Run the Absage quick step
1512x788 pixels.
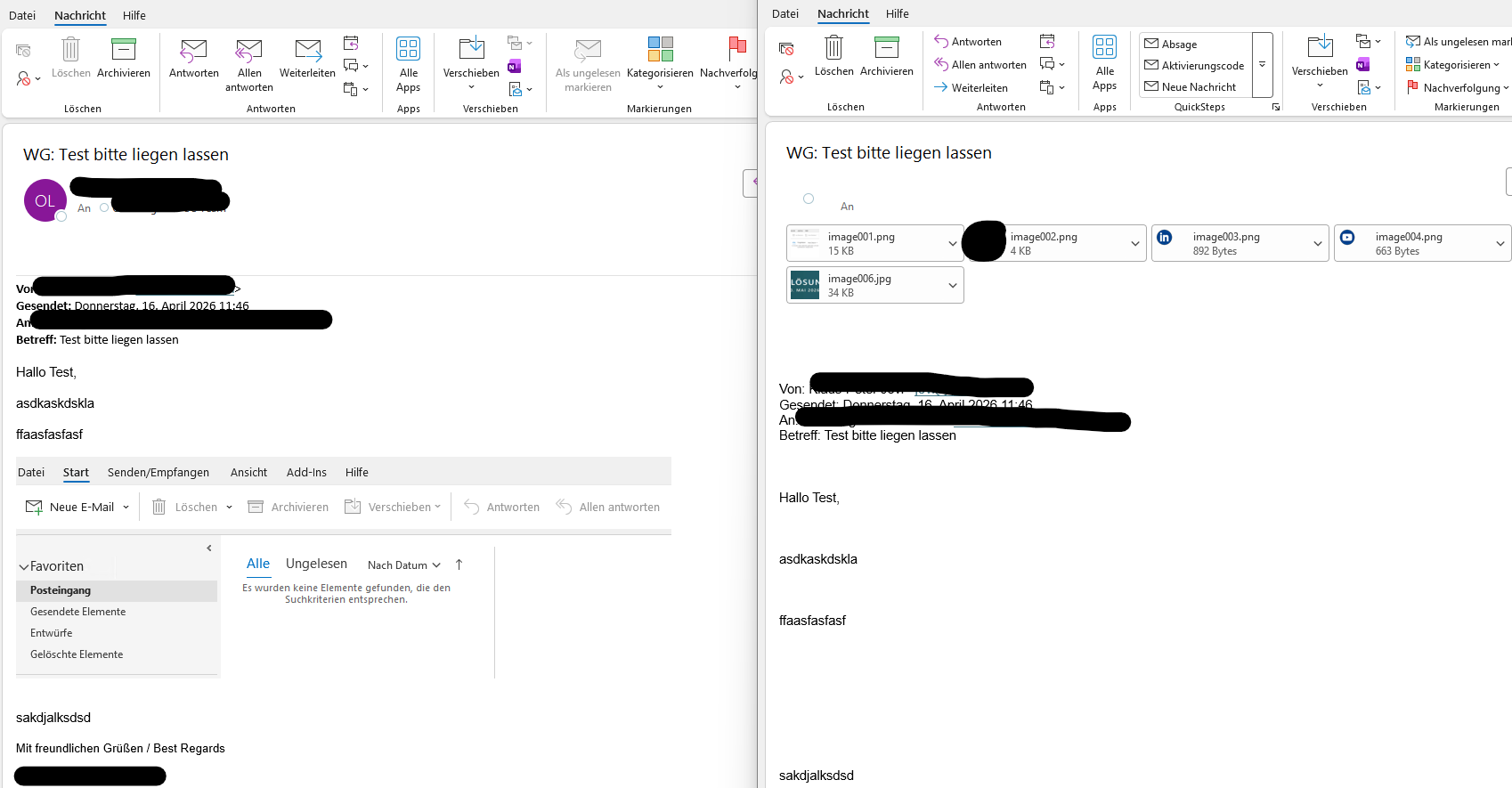[x=1179, y=45]
